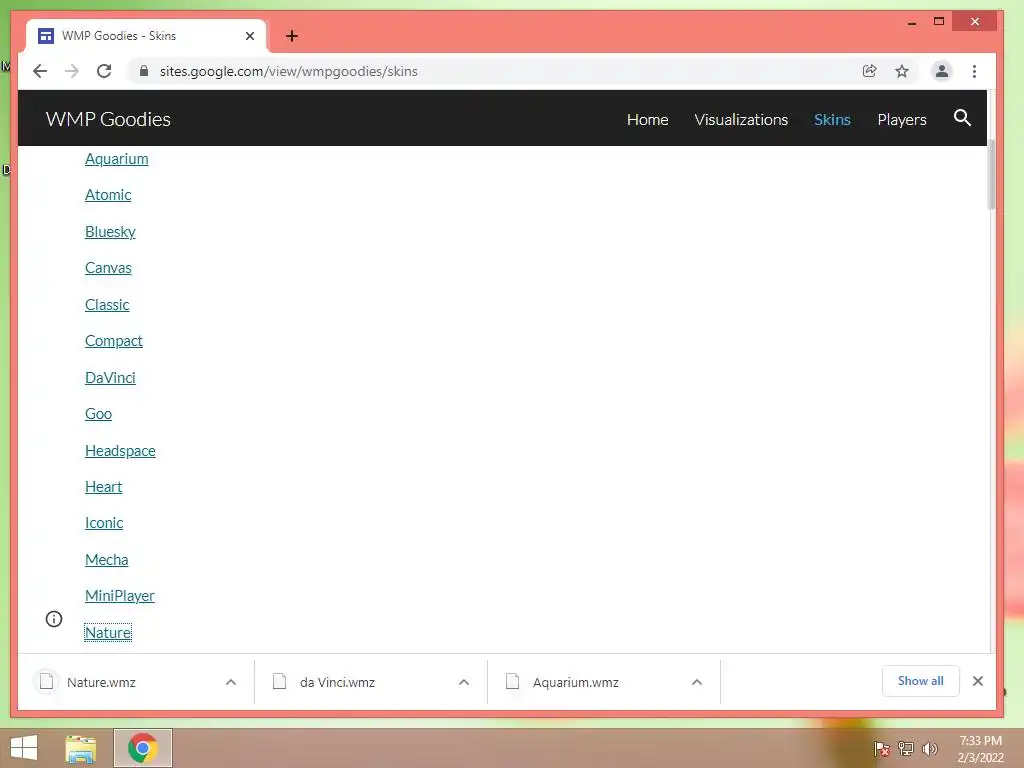Open the taskbar clock and date

click(980, 749)
